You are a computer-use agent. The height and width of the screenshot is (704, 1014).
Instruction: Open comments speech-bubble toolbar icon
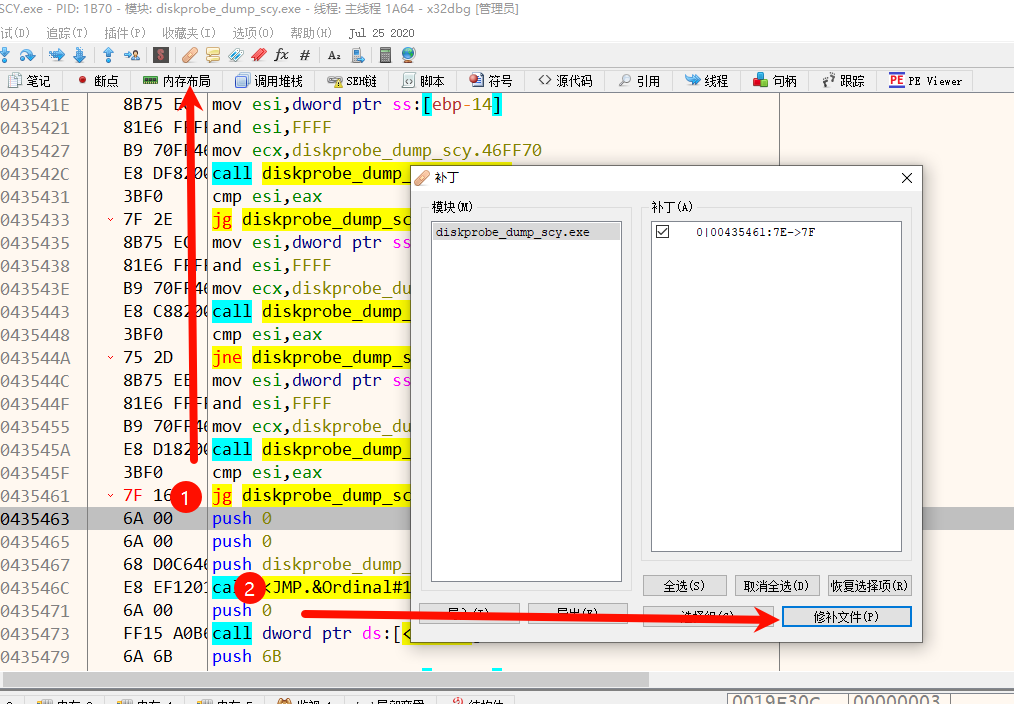point(213,56)
